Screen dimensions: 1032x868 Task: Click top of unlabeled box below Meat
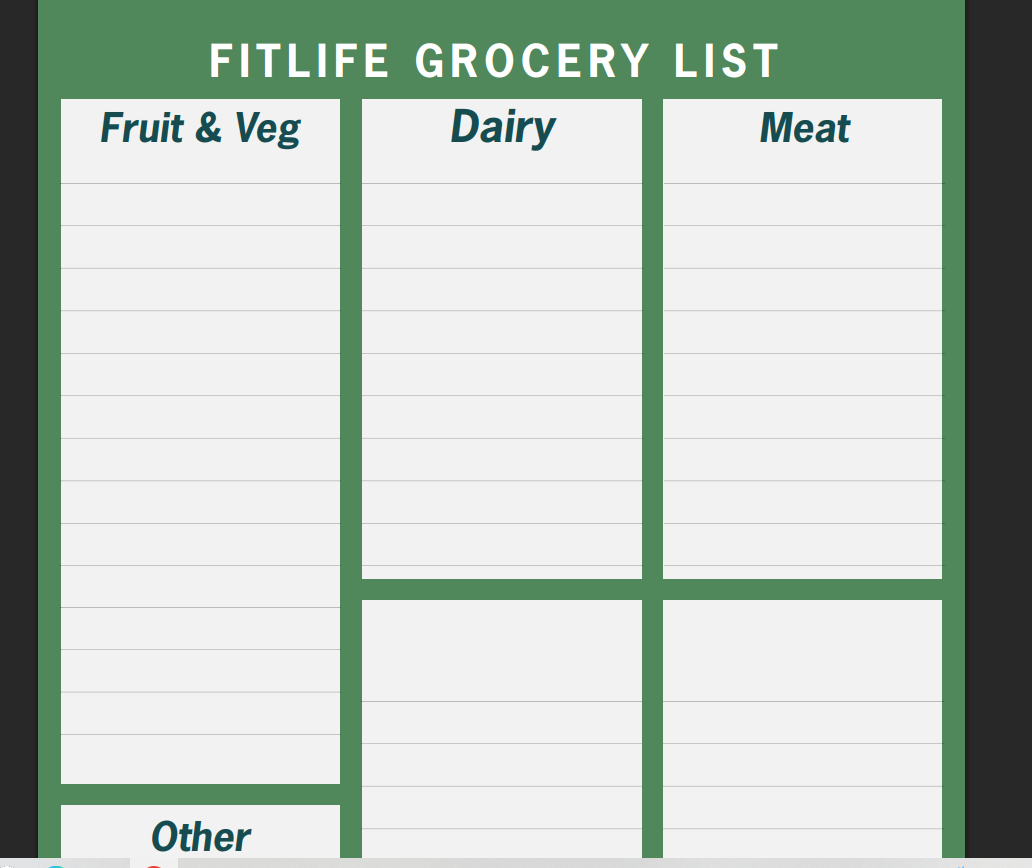[802, 650]
